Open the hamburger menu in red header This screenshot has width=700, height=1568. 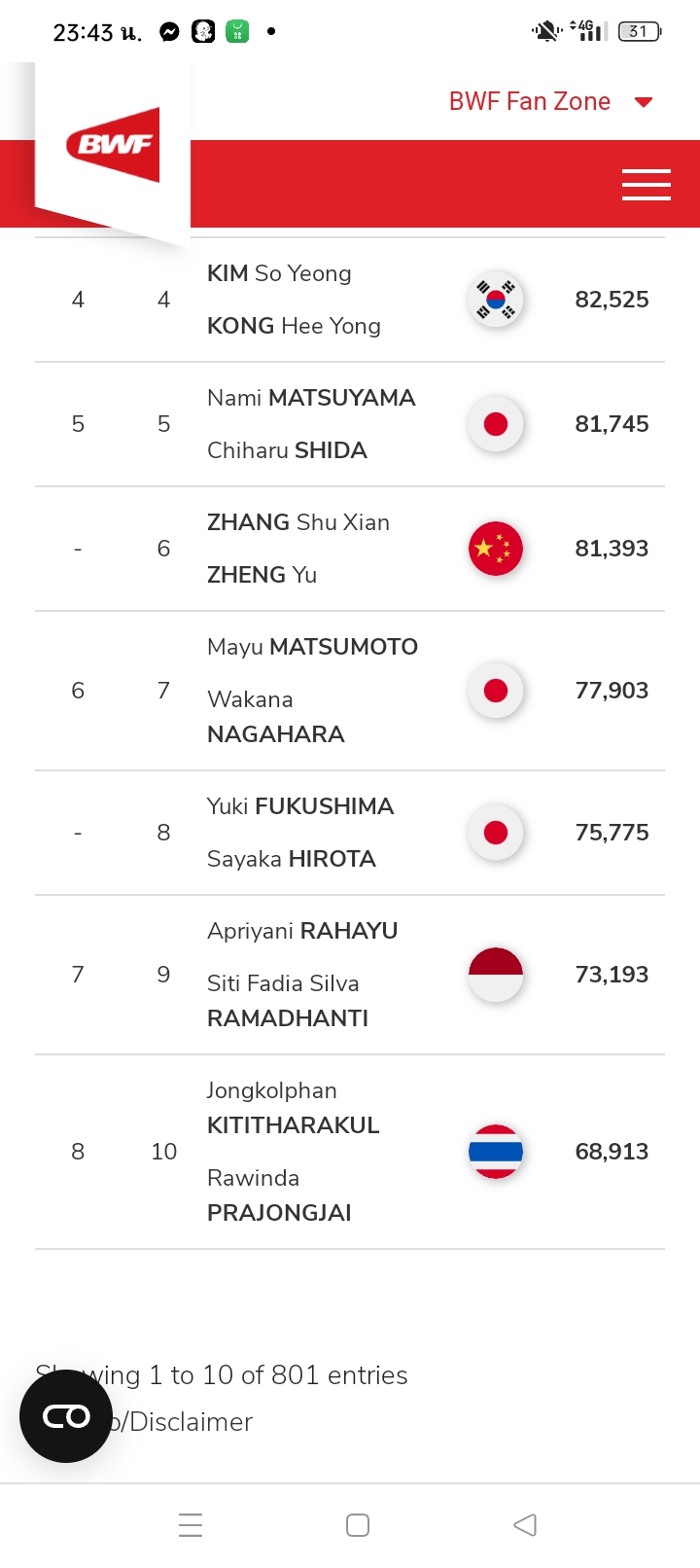(647, 184)
